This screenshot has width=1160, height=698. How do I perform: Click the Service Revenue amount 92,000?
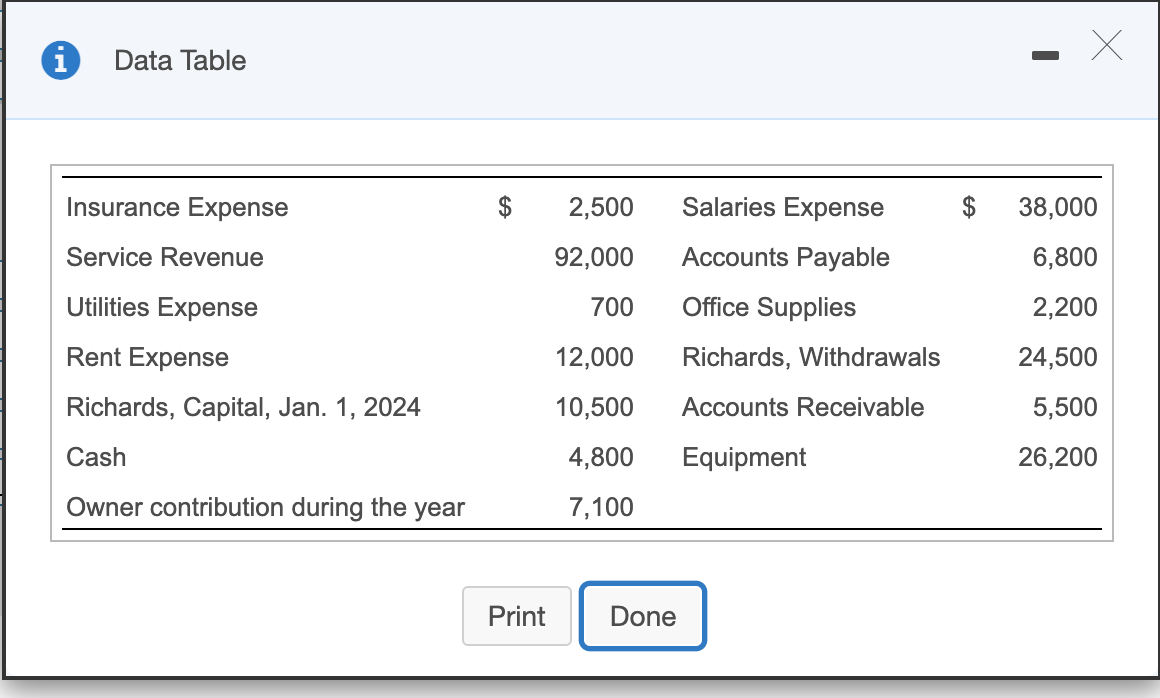click(x=604, y=257)
